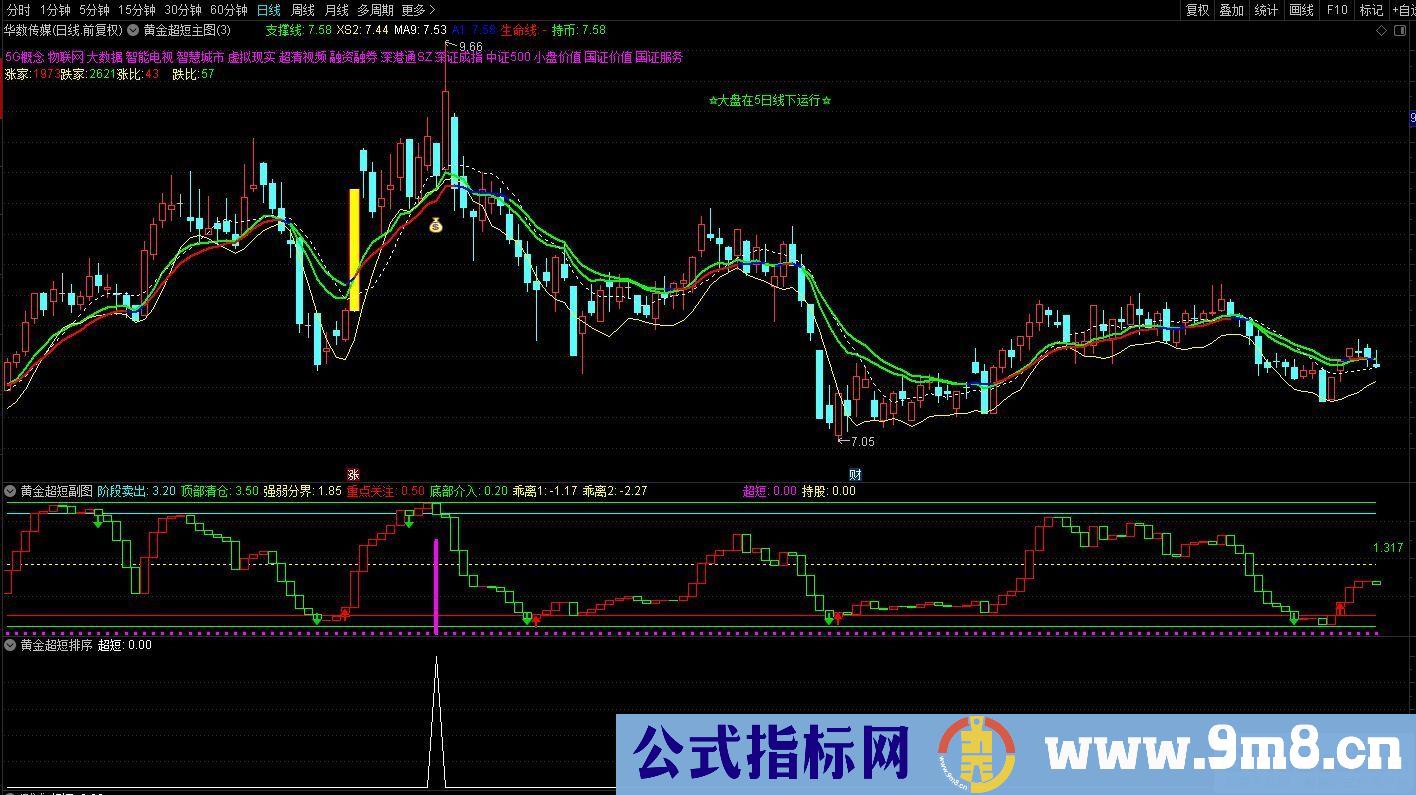Select the 5分钟 period tab
This screenshot has width=1416, height=795.
(94, 10)
